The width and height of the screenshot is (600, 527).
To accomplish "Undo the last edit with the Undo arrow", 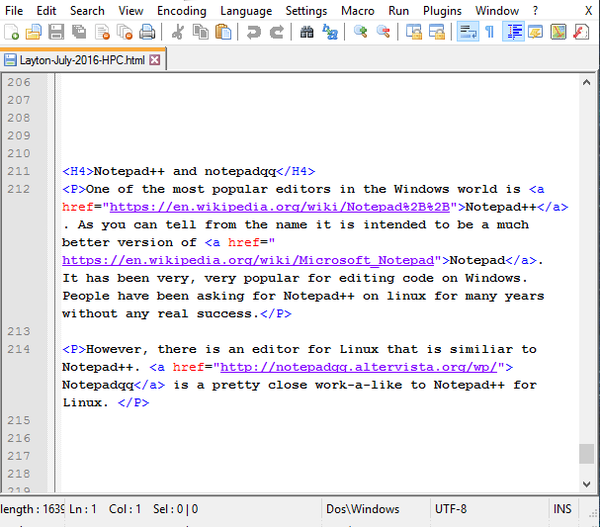I will click(253, 32).
